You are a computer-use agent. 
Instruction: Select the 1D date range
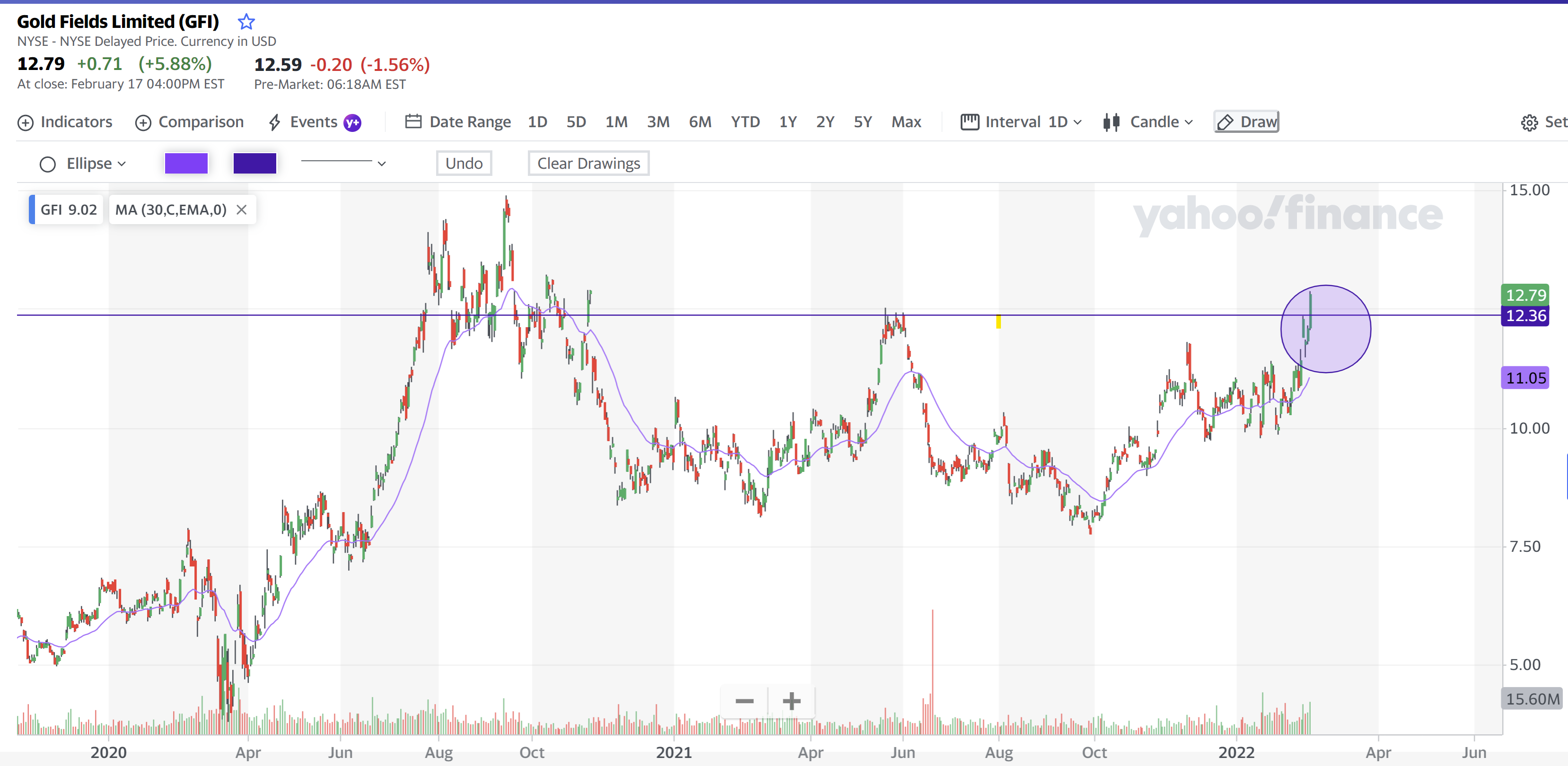click(537, 122)
